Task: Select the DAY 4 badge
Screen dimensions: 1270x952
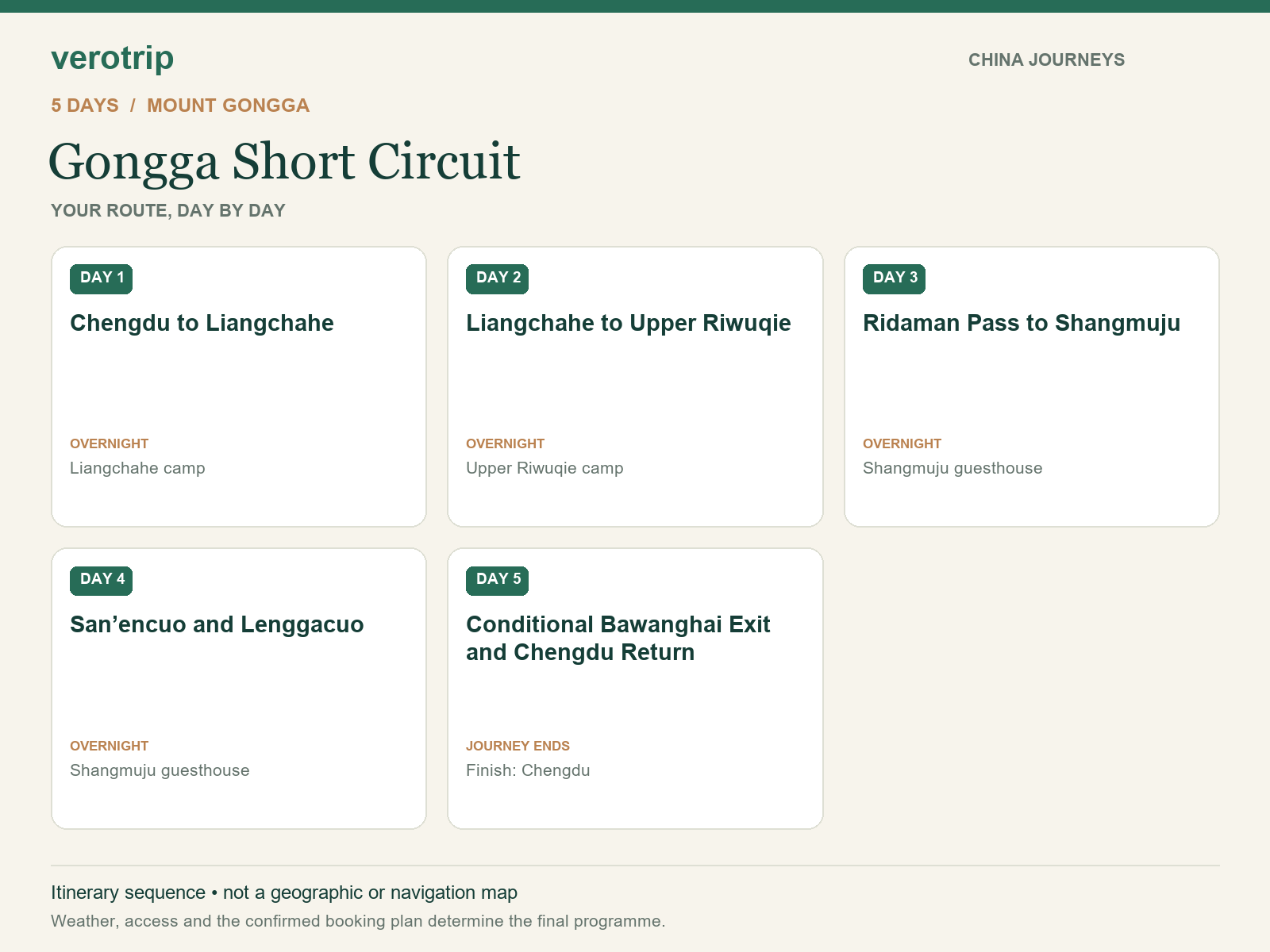Action: [x=101, y=580]
